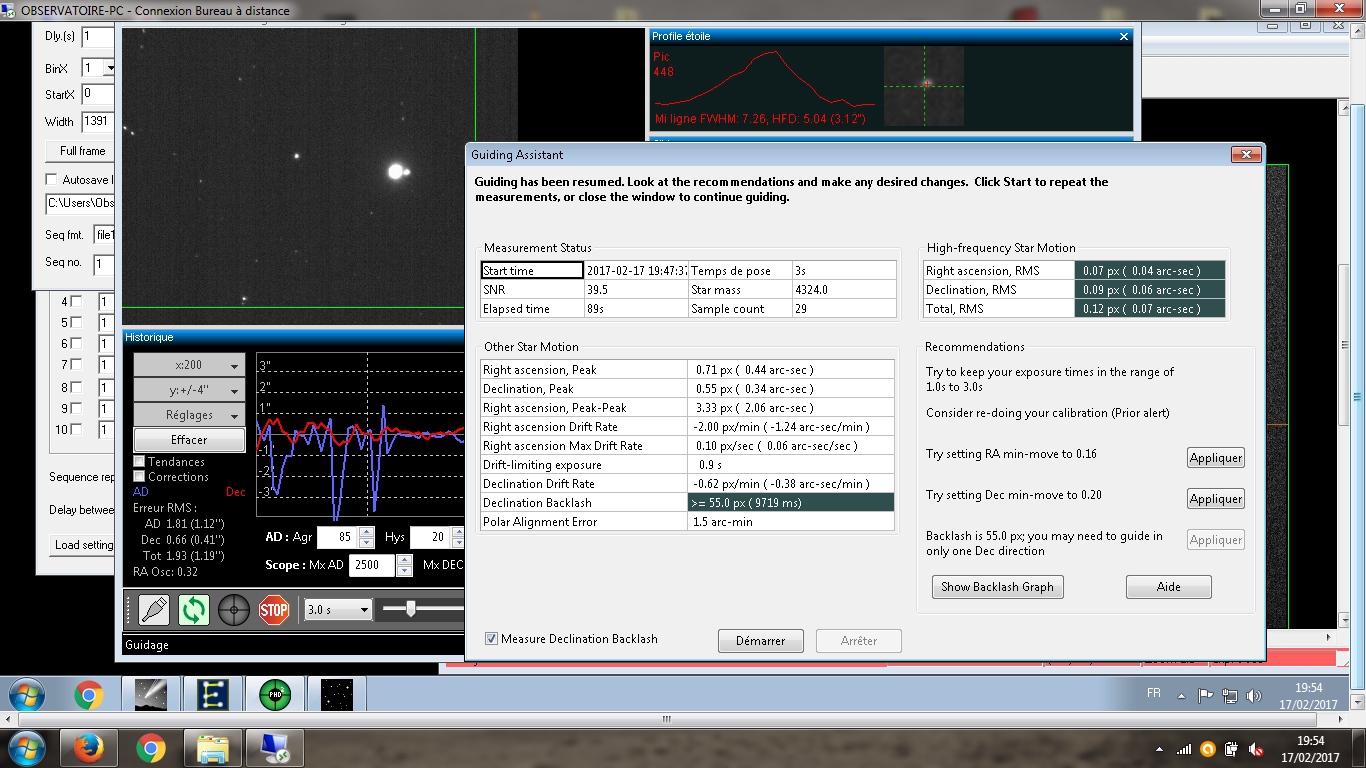This screenshot has height=768, width=1366.
Task: Launch Firefox from the local taskbar
Action: pyautogui.click(x=88, y=748)
